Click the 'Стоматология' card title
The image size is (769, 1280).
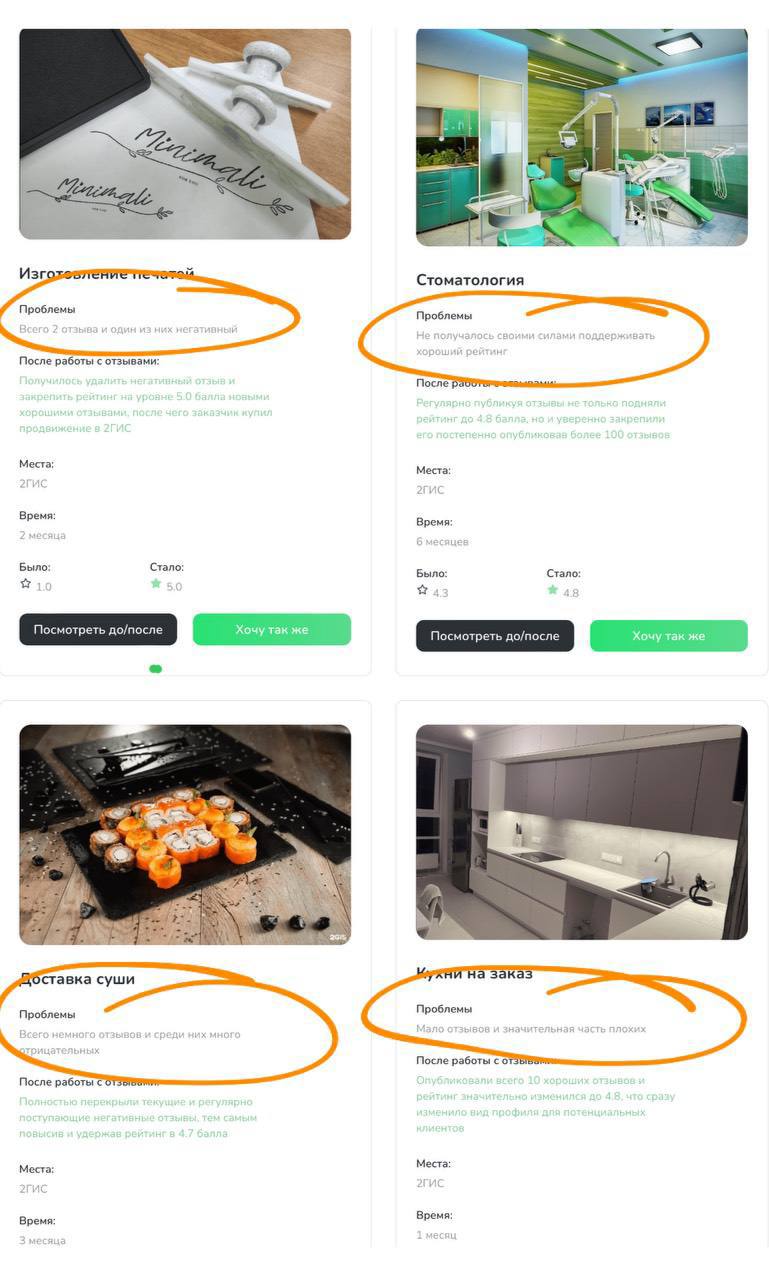pyautogui.click(x=470, y=280)
